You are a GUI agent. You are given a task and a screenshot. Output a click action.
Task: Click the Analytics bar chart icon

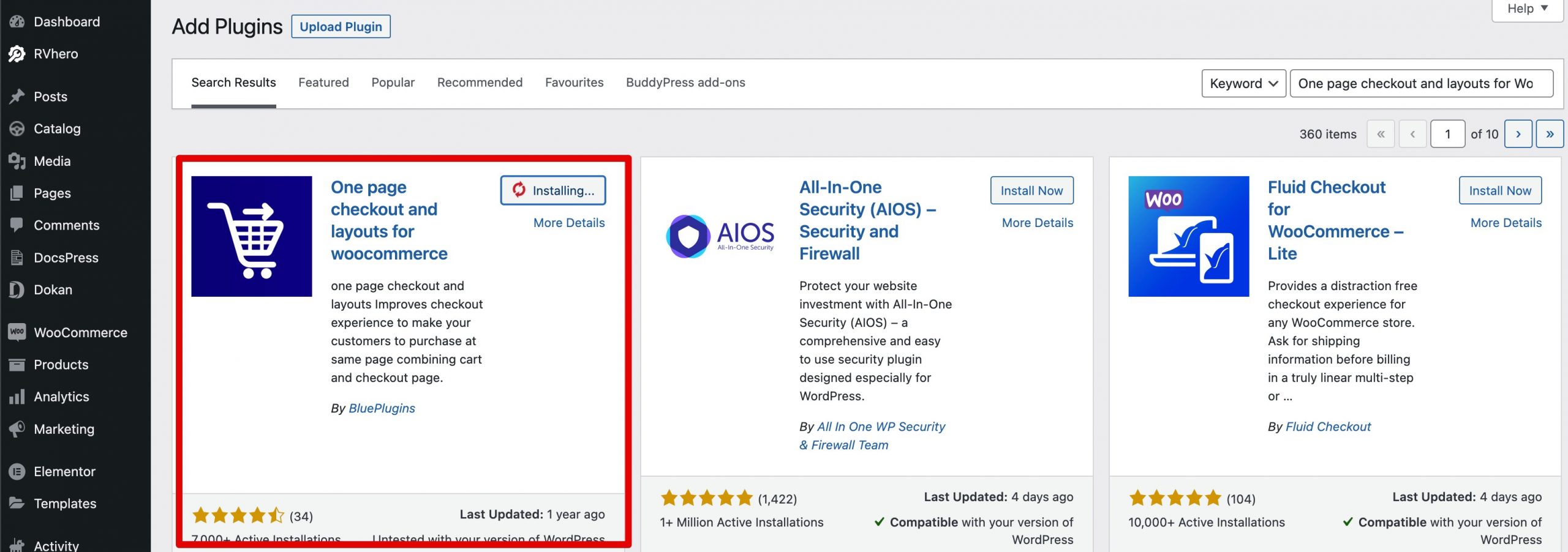17,397
